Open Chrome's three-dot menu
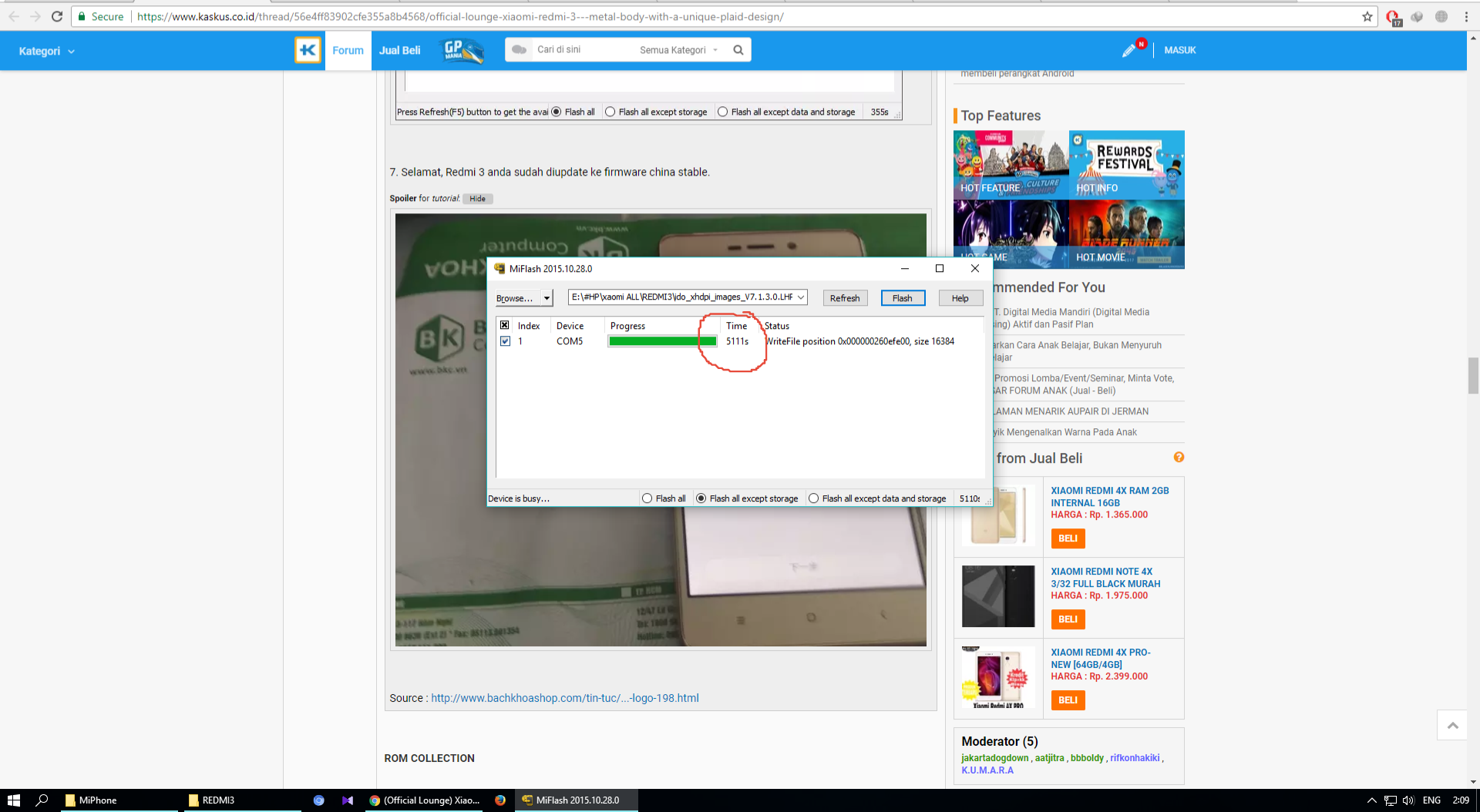This screenshot has height=812, width=1480. (x=1466, y=16)
